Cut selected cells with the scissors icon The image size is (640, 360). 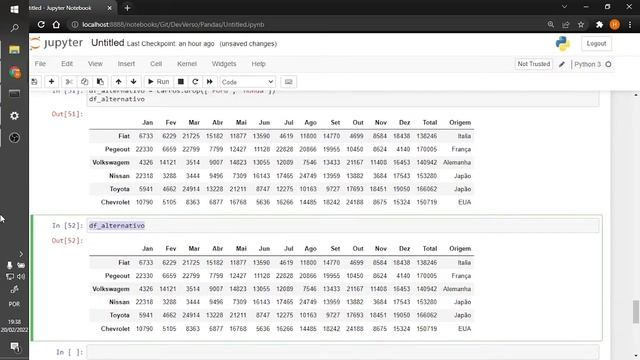[69, 82]
